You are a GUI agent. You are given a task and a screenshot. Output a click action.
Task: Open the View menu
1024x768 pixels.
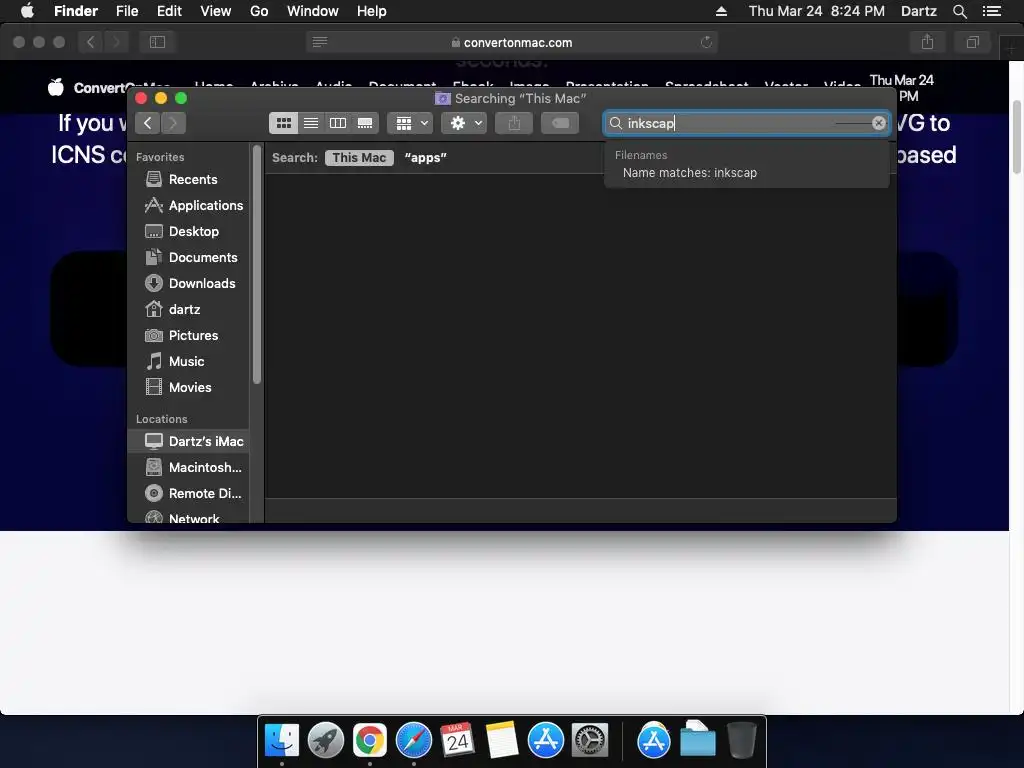(216, 11)
